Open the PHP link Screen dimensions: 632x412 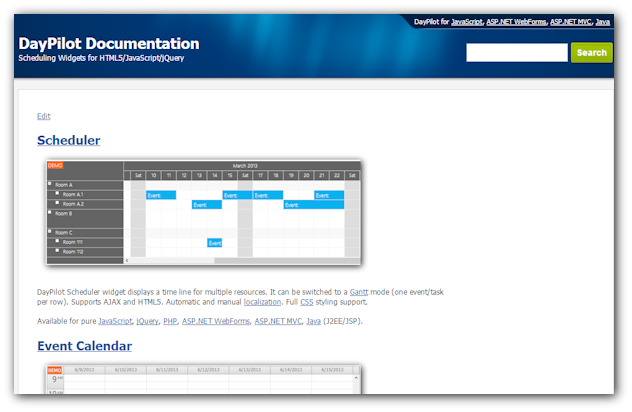[x=170, y=321]
